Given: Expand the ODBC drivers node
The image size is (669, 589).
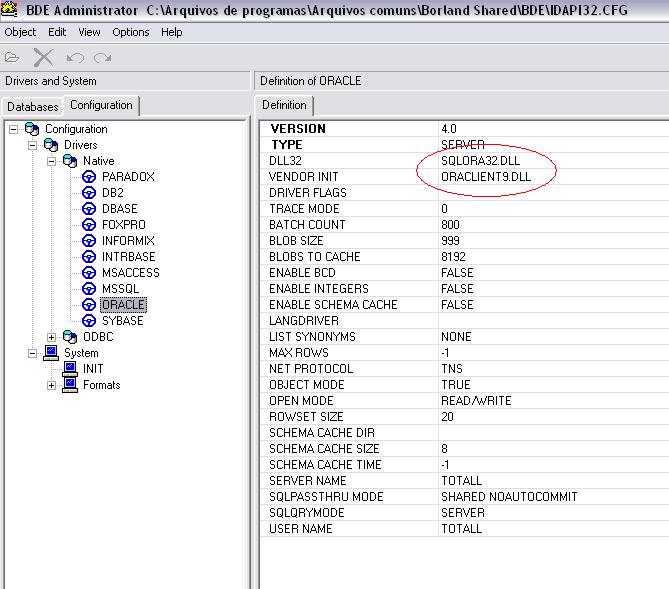Looking at the screenshot, I should (x=52, y=337).
